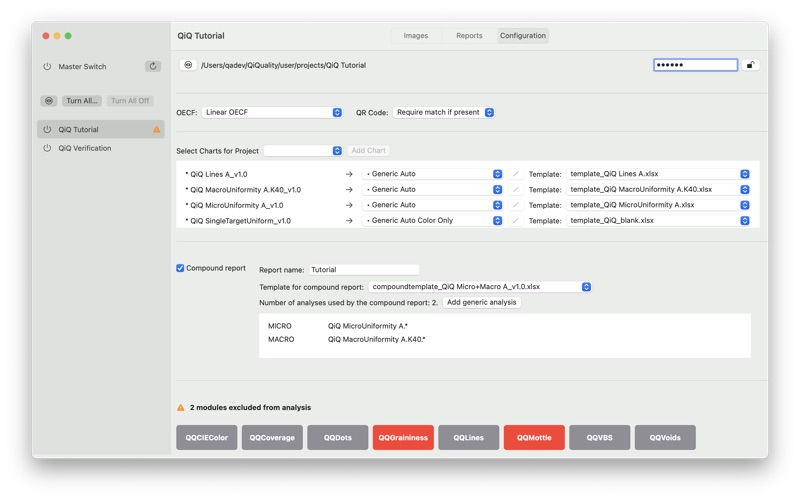Click the power icon for QiQ Verification
Viewport: 800px width, 500px height.
(47, 148)
